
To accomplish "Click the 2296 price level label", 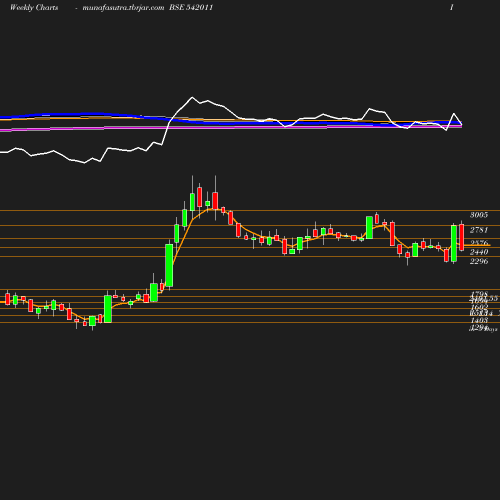I will pyautogui.click(x=479, y=261).
